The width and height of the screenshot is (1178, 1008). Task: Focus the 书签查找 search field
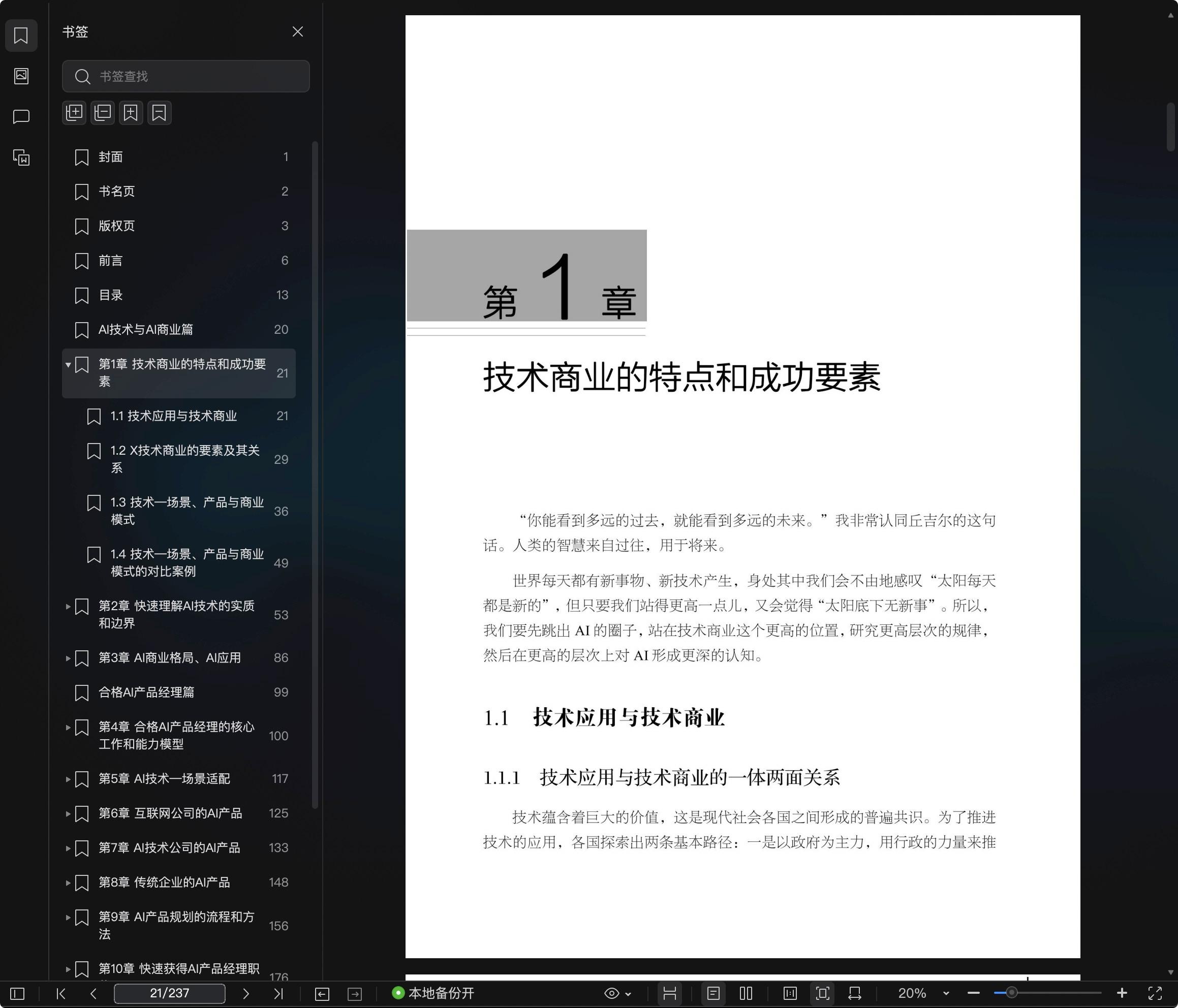(x=186, y=76)
